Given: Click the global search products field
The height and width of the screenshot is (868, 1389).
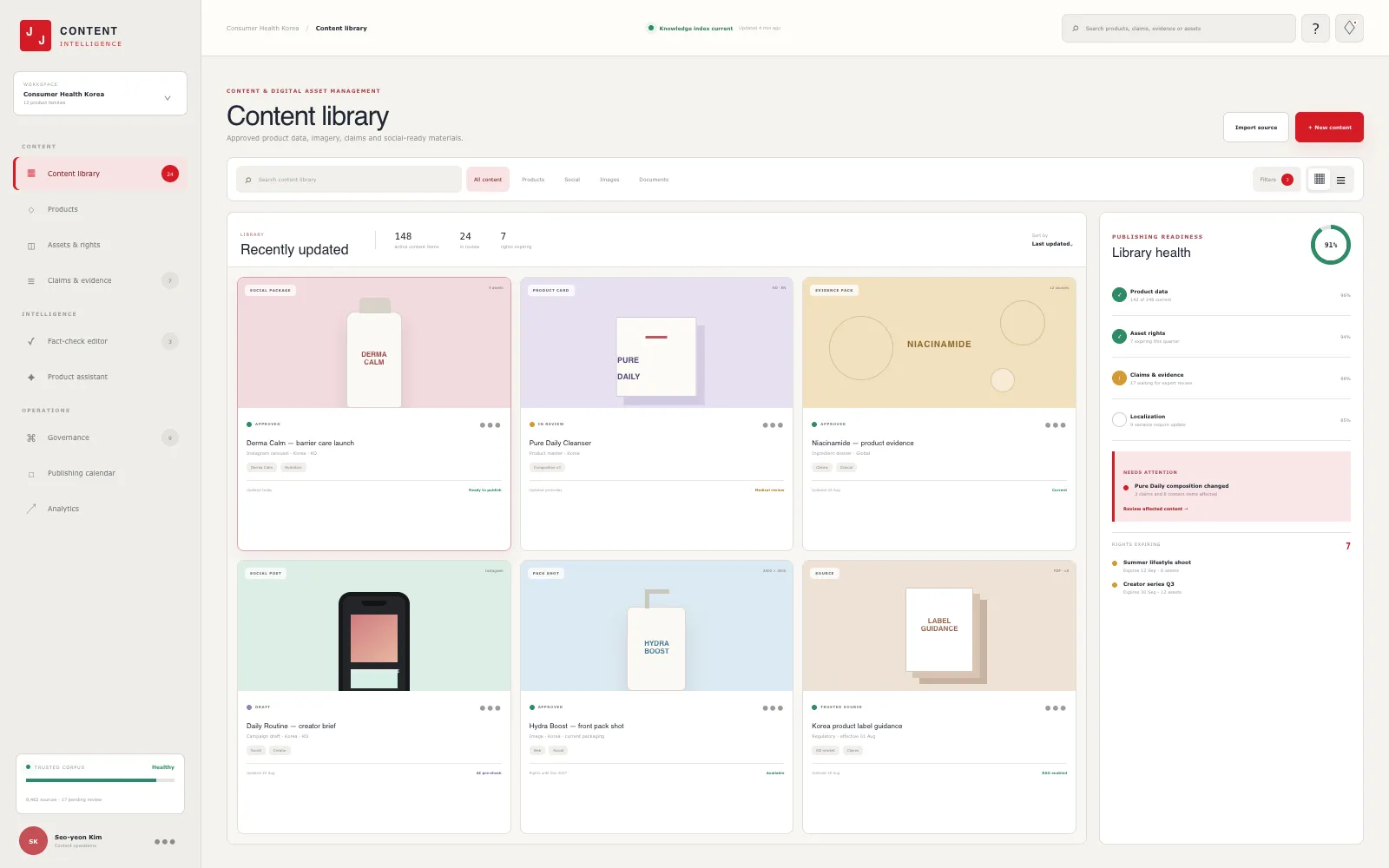Looking at the screenshot, I should point(1179,29).
